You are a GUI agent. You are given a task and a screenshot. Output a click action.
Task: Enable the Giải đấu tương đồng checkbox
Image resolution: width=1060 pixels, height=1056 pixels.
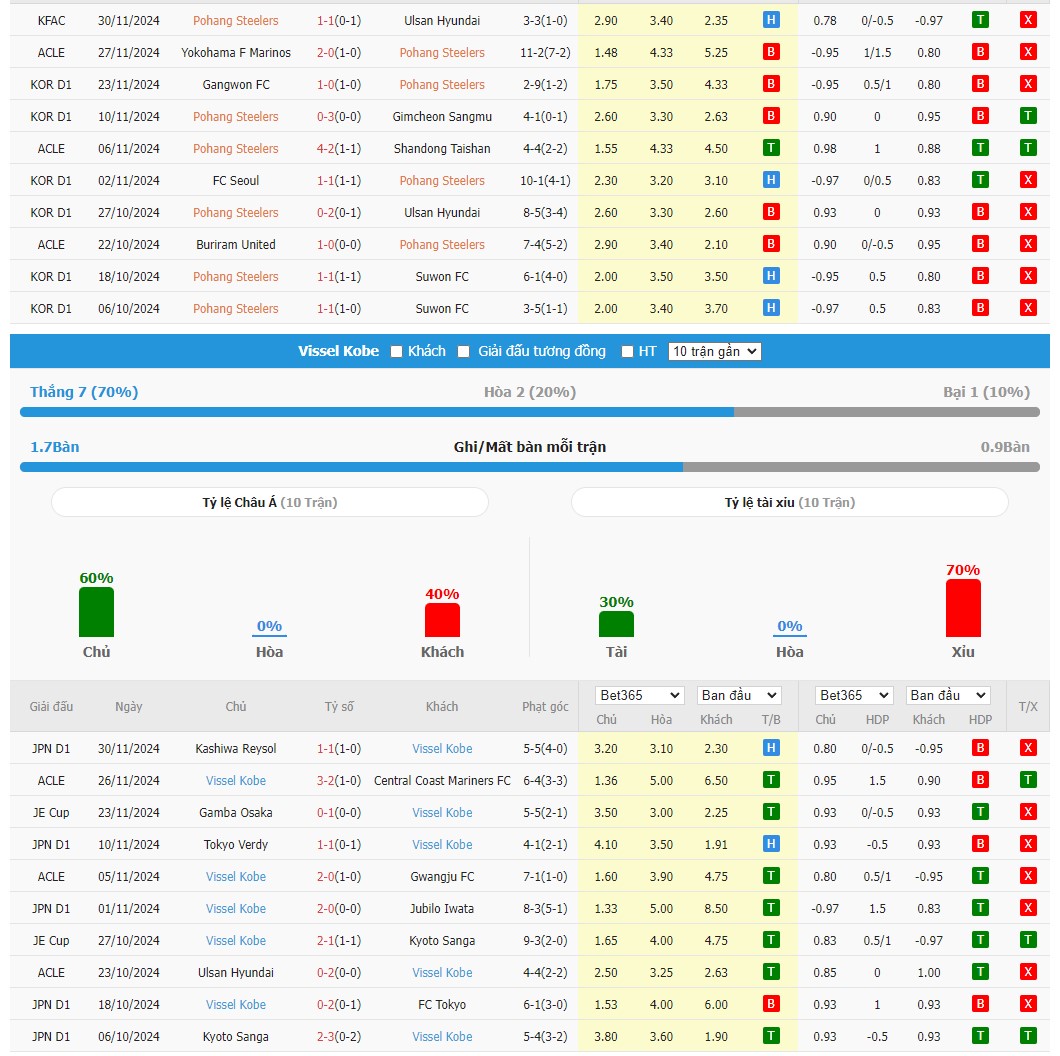click(x=463, y=352)
